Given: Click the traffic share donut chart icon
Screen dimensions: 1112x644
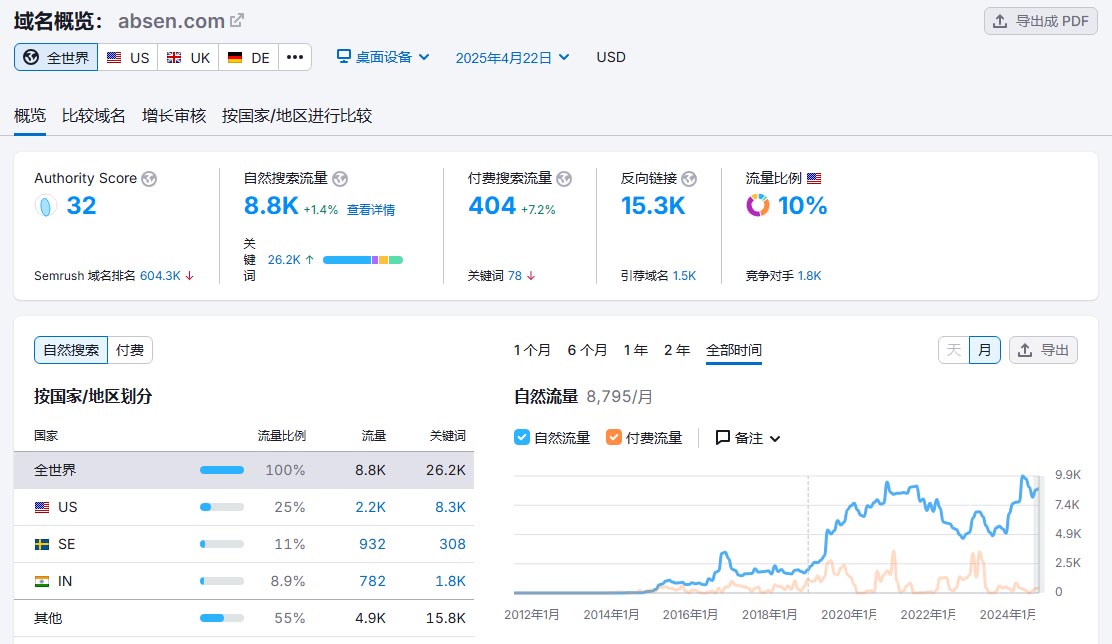Looking at the screenshot, I should point(757,206).
